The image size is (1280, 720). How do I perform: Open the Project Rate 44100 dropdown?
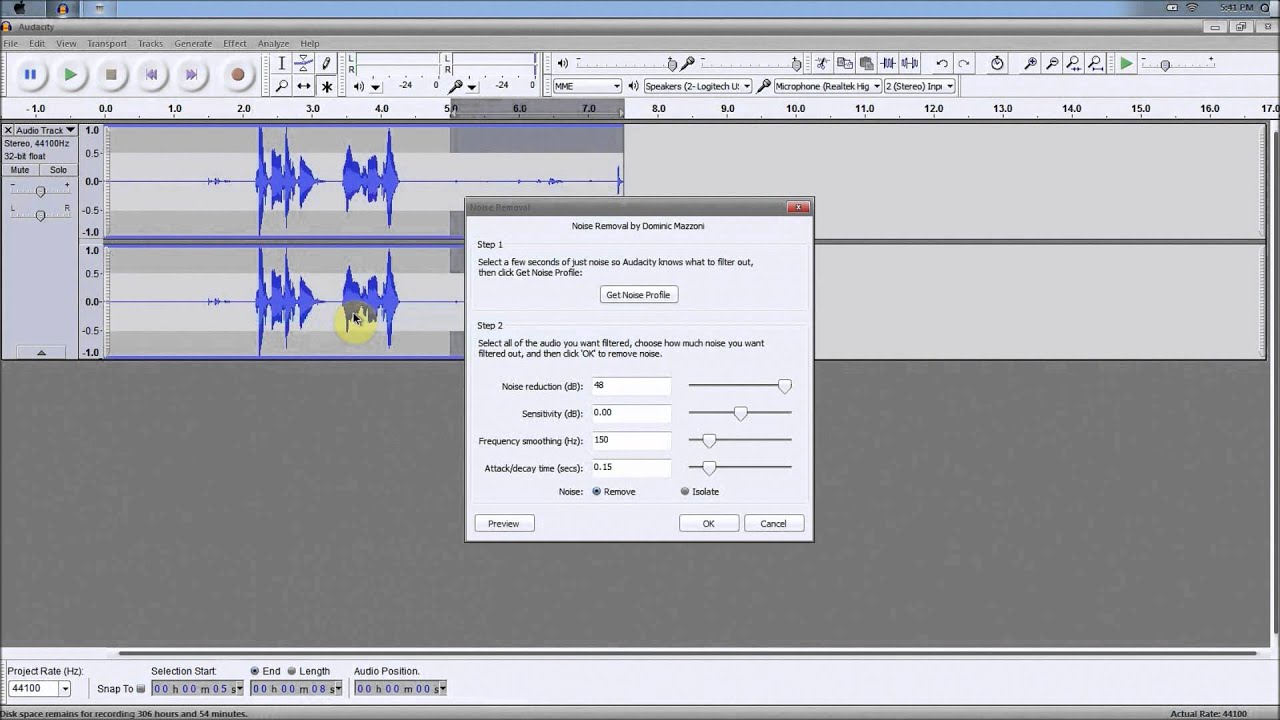click(x=65, y=688)
